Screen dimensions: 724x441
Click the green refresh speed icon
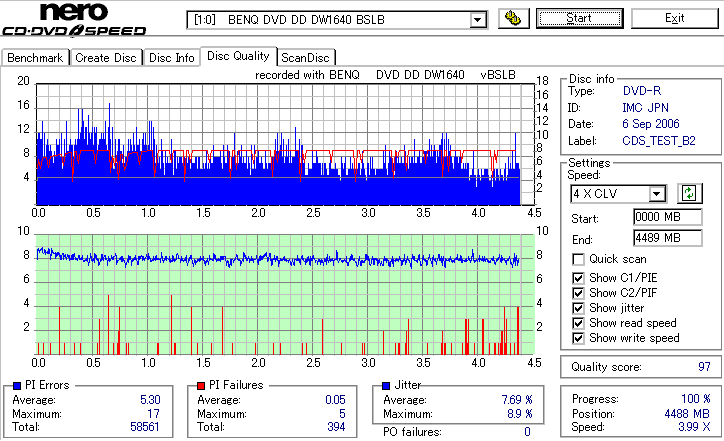click(x=689, y=193)
